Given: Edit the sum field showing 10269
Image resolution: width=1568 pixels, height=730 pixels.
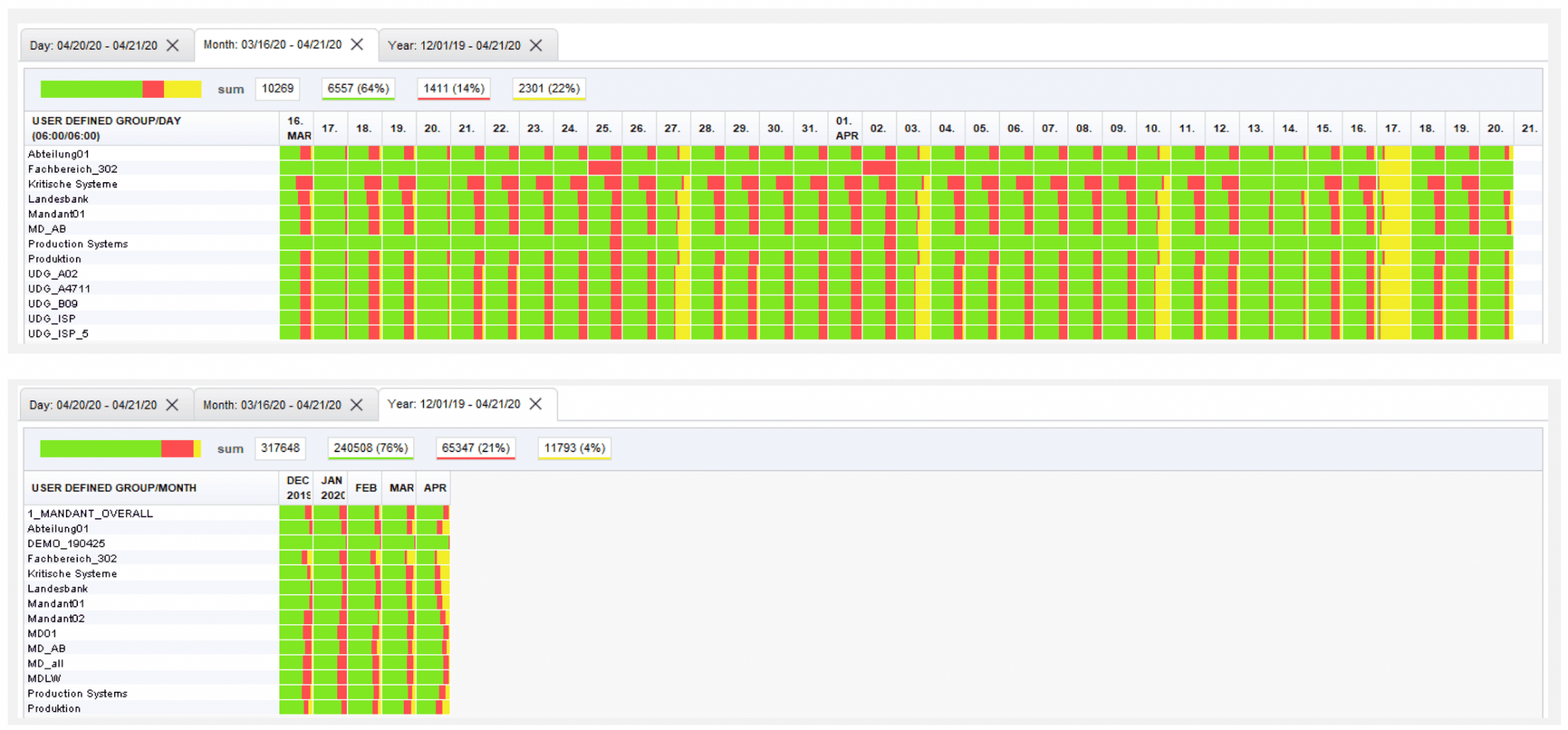Looking at the screenshot, I should pyautogui.click(x=277, y=89).
